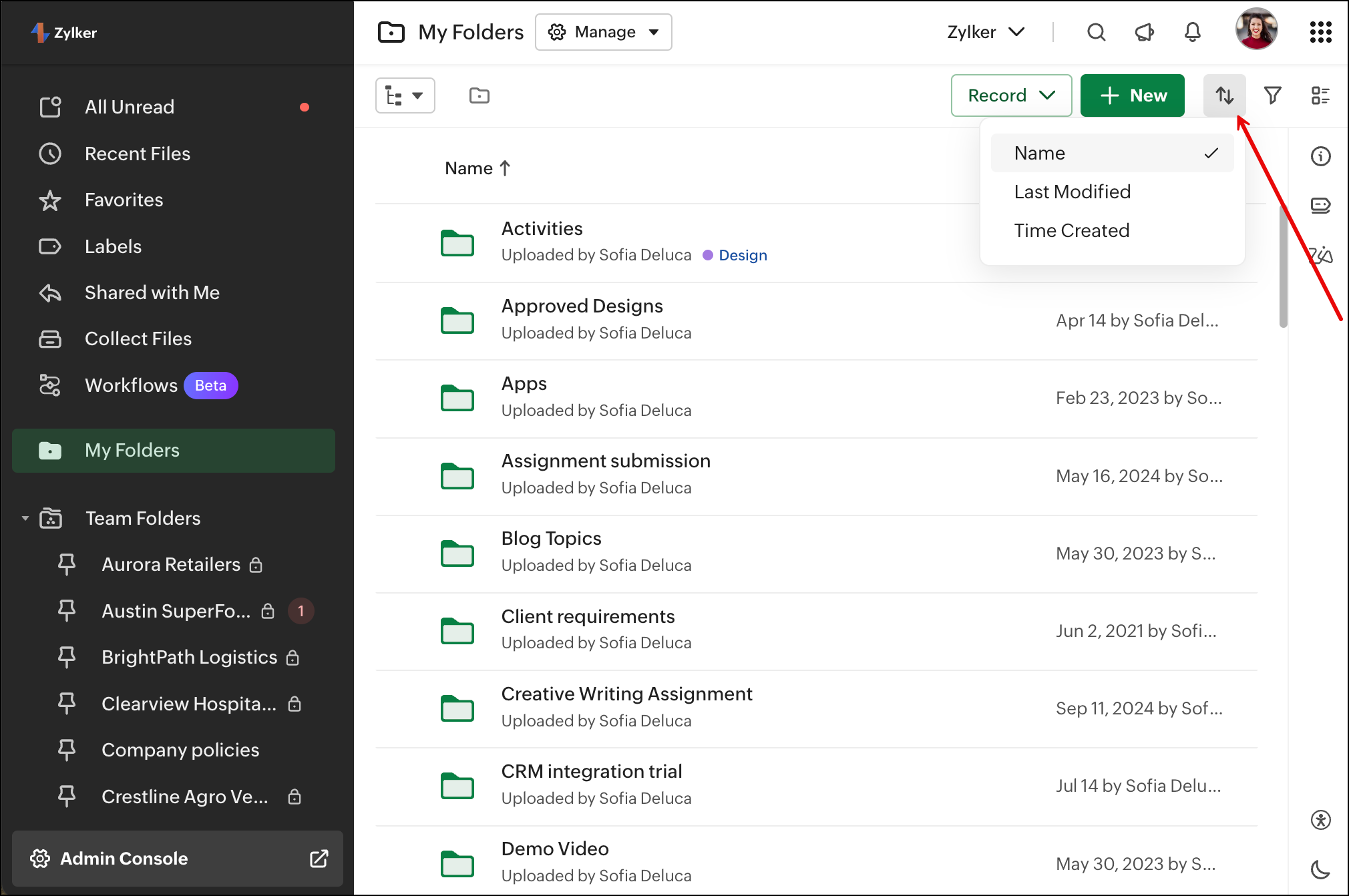Select My Folders in sidebar
The image size is (1349, 896).
coord(174,451)
